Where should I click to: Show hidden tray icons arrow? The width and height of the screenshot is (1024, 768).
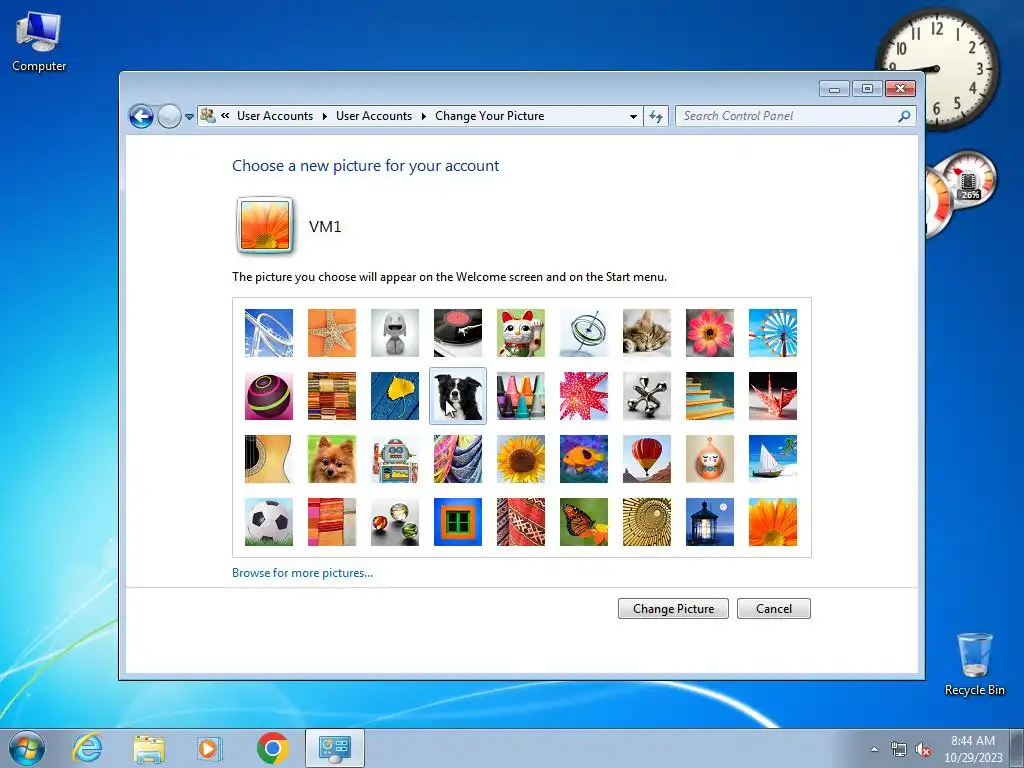[x=874, y=750]
